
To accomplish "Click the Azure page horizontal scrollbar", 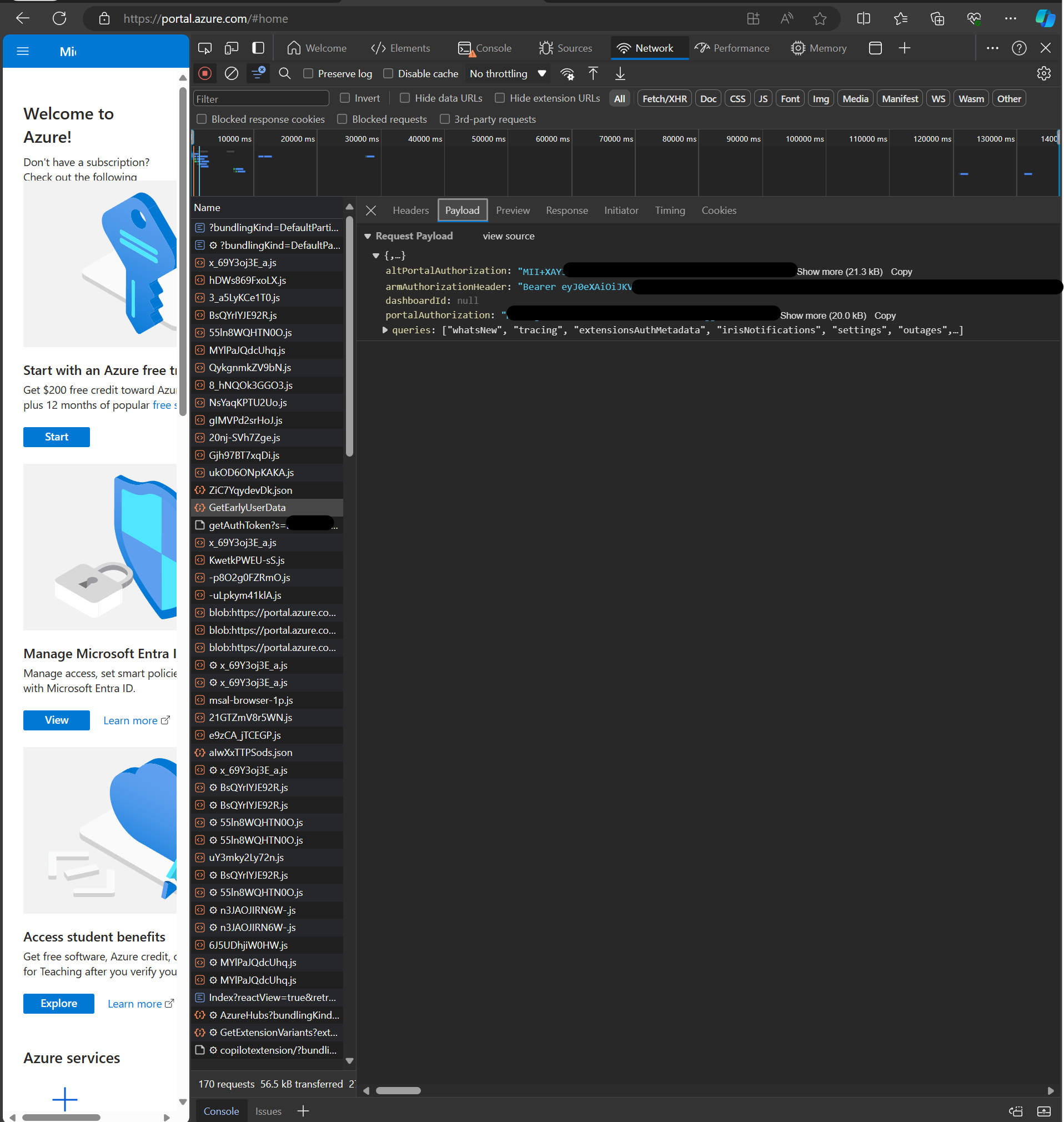I will pyautogui.click(x=61, y=1116).
